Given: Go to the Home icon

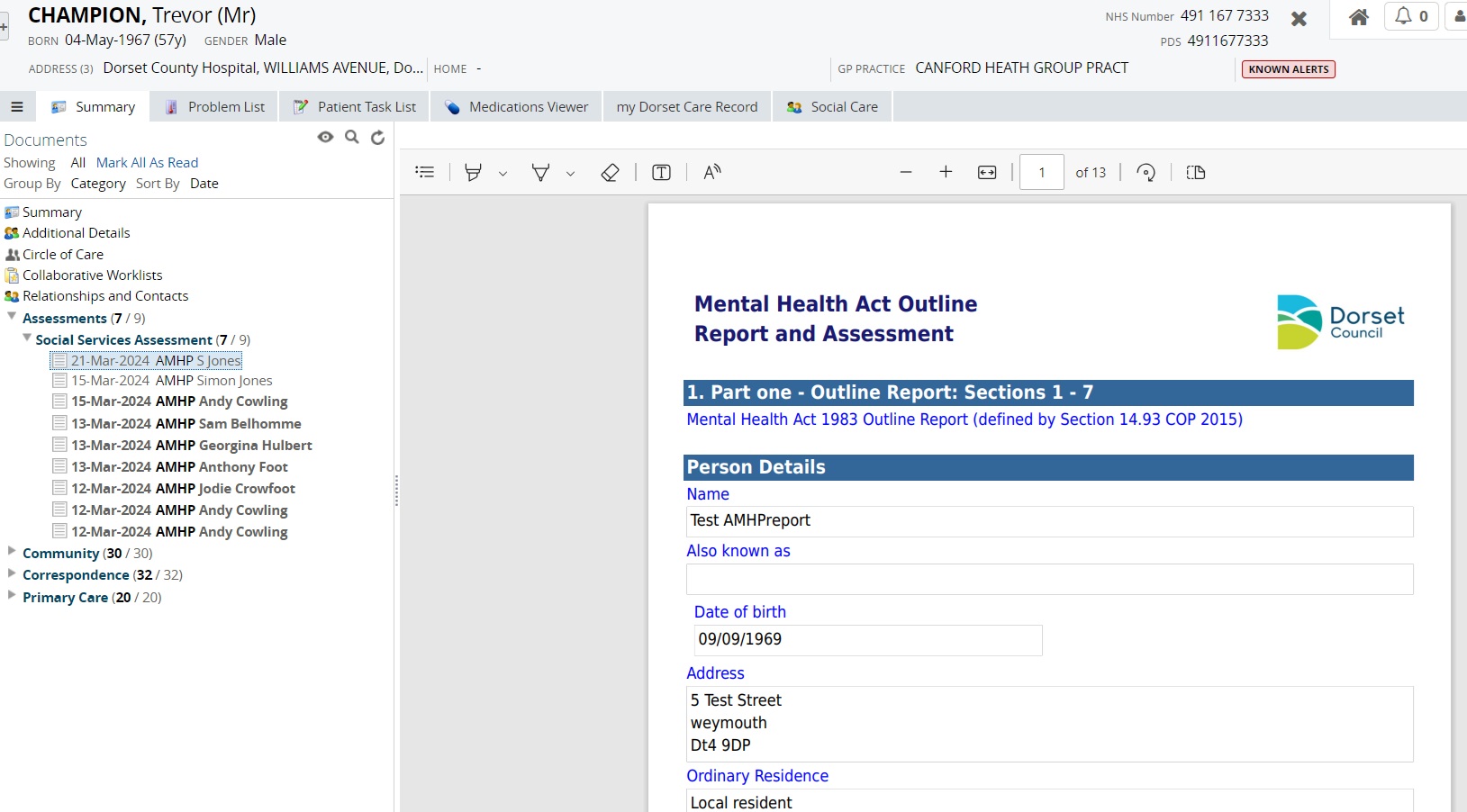Looking at the screenshot, I should coord(1359,16).
